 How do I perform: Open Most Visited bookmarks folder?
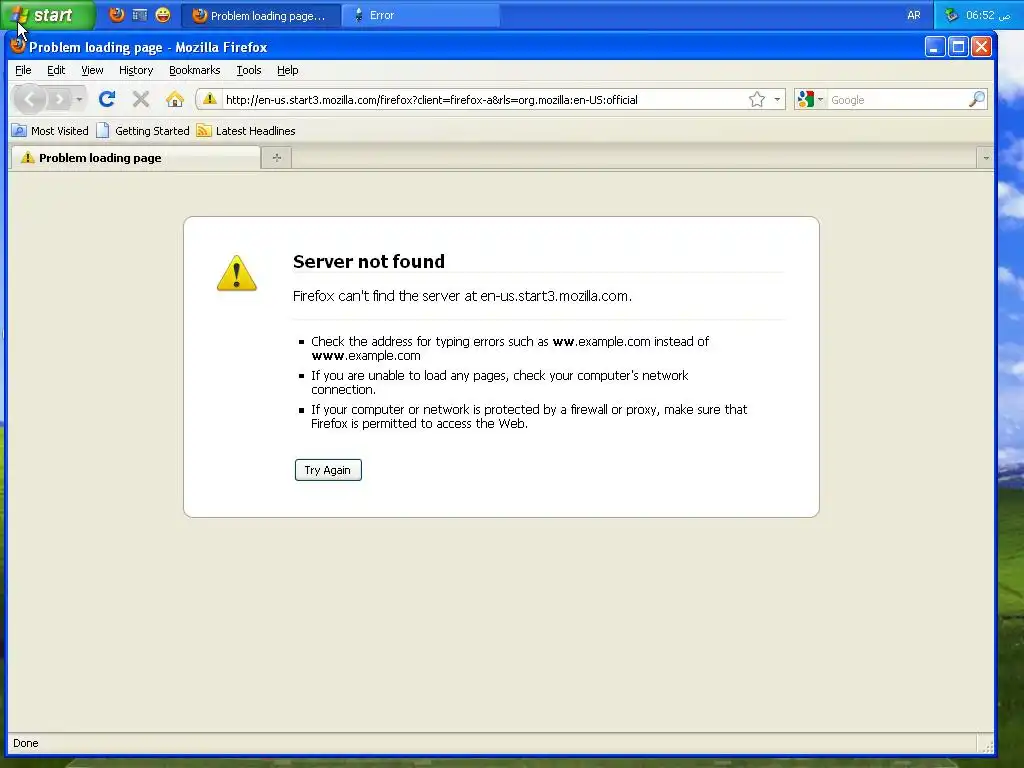[50, 131]
